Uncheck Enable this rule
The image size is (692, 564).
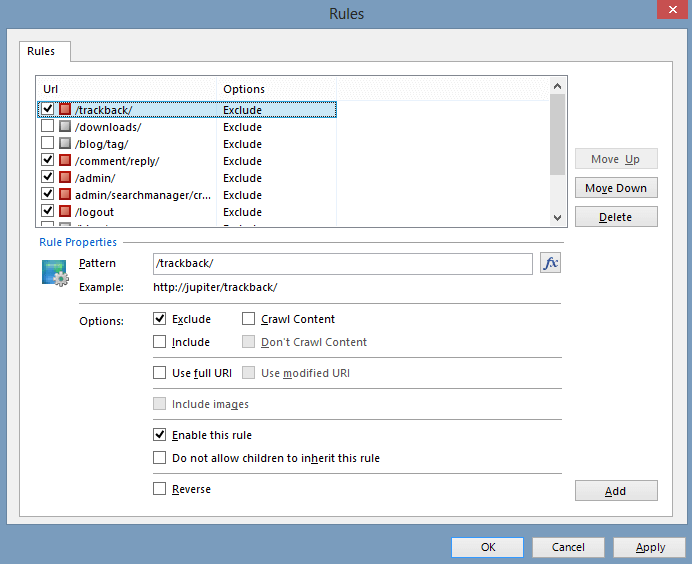159,435
